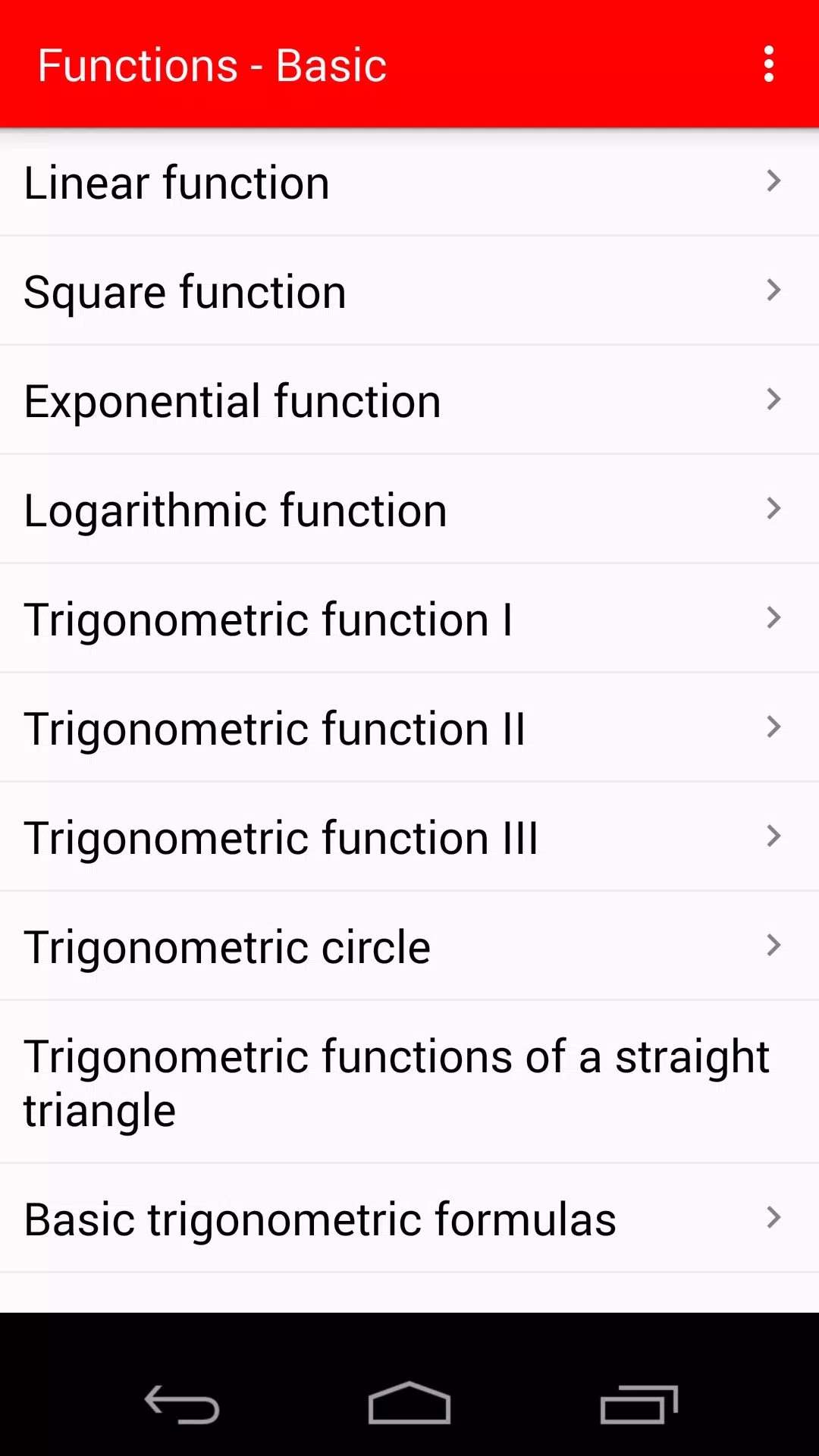Tap the chevron beside Linear function
819x1456 pixels.
pyautogui.click(x=773, y=181)
